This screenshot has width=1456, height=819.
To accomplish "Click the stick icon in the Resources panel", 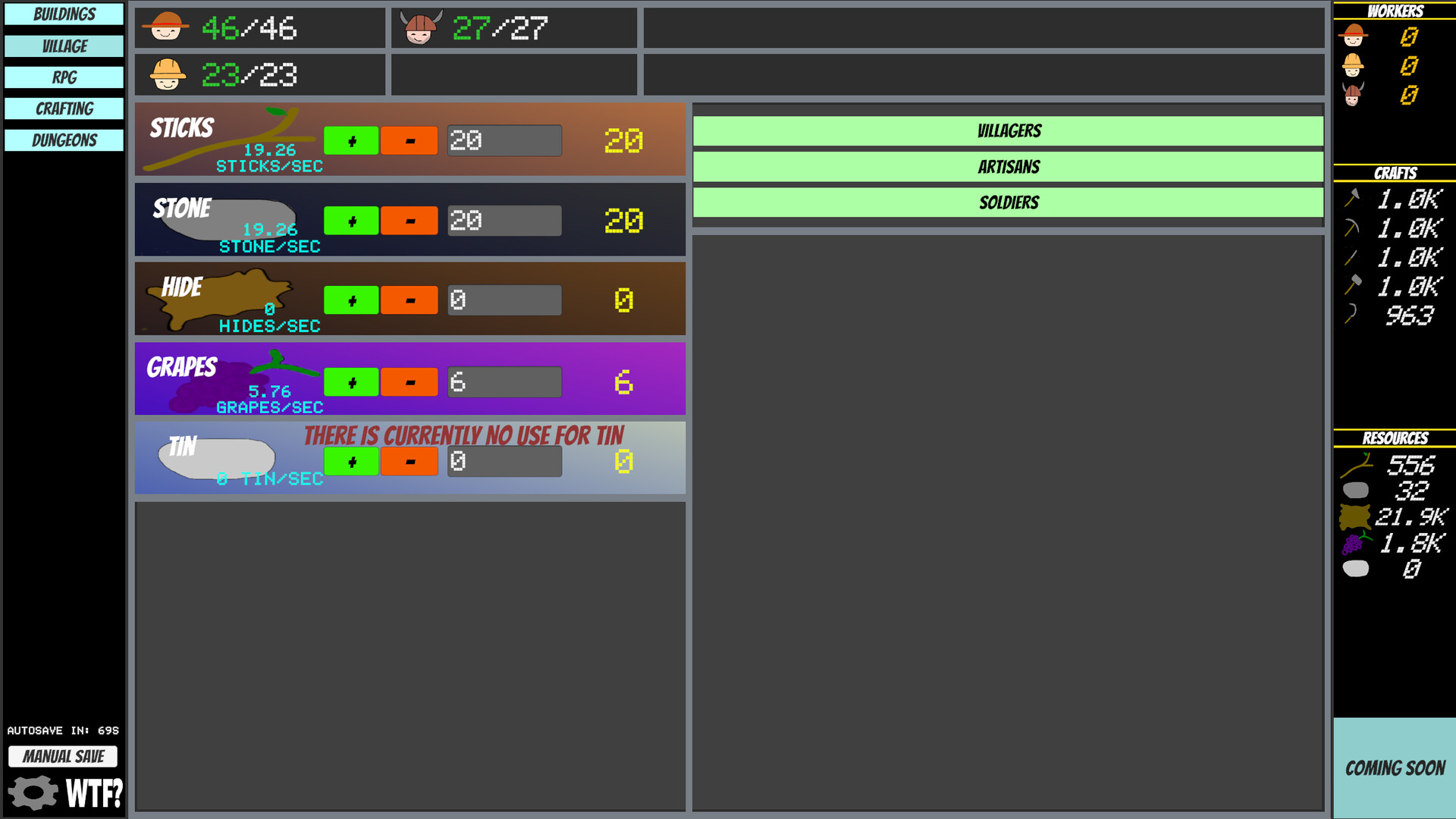I will pos(1357,466).
